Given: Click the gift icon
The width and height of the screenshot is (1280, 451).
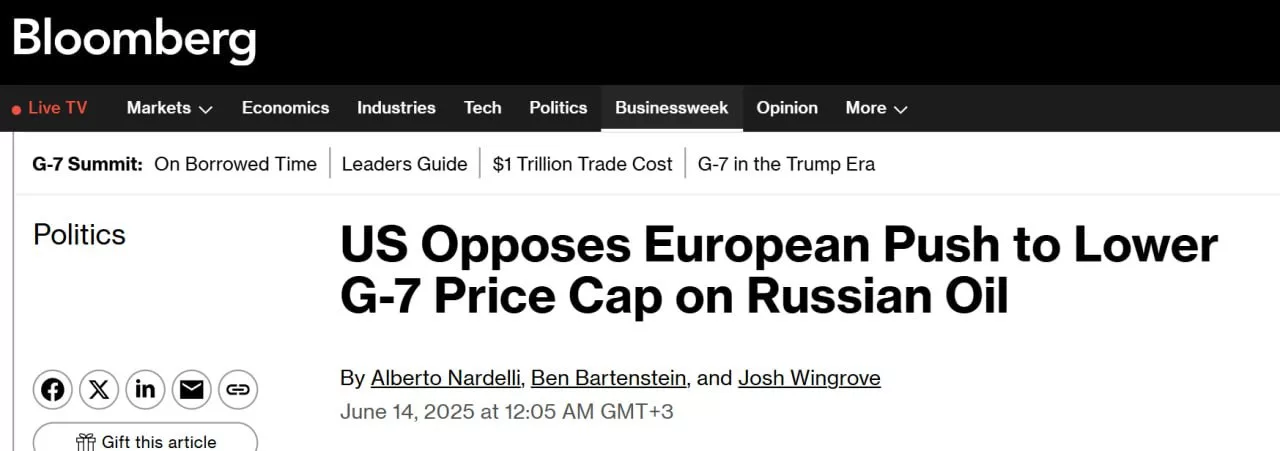Looking at the screenshot, I should point(86,441).
